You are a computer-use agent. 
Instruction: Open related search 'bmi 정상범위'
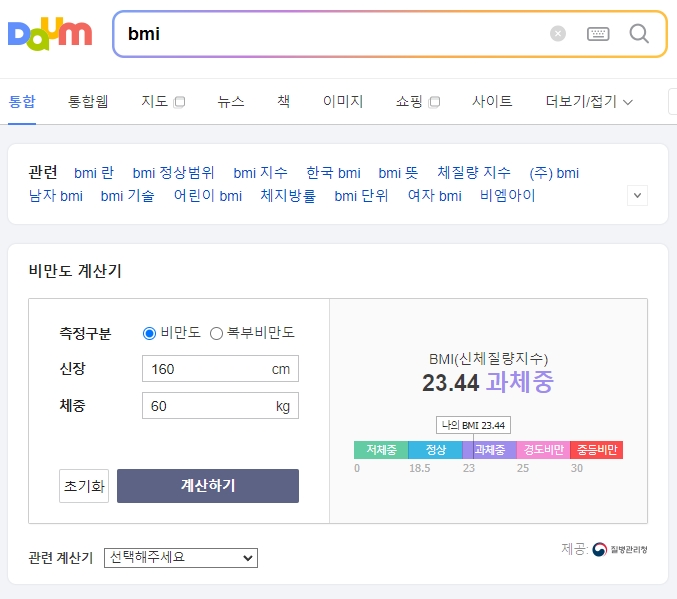173,173
